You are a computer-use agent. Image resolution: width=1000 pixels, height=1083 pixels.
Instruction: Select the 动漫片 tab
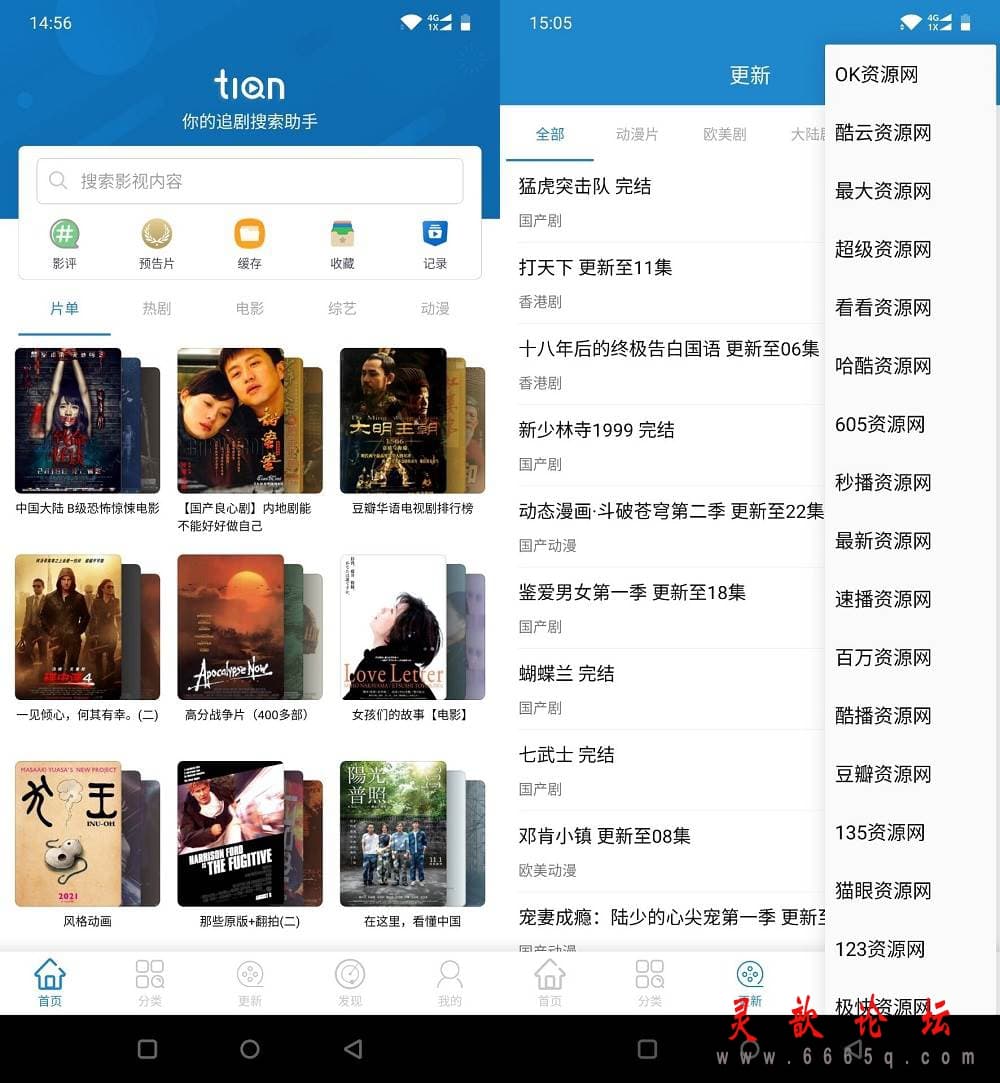click(637, 134)
